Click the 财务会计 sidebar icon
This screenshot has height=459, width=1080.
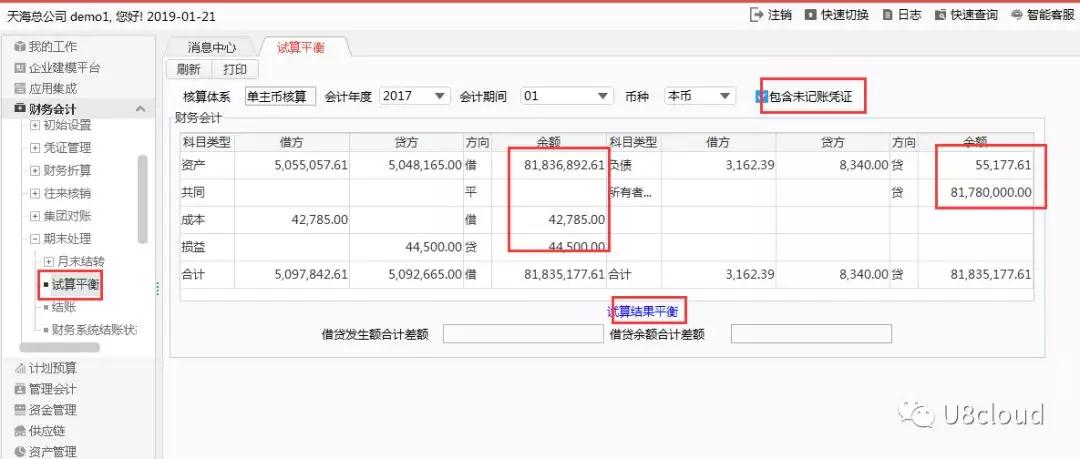[x=20, y=109]
